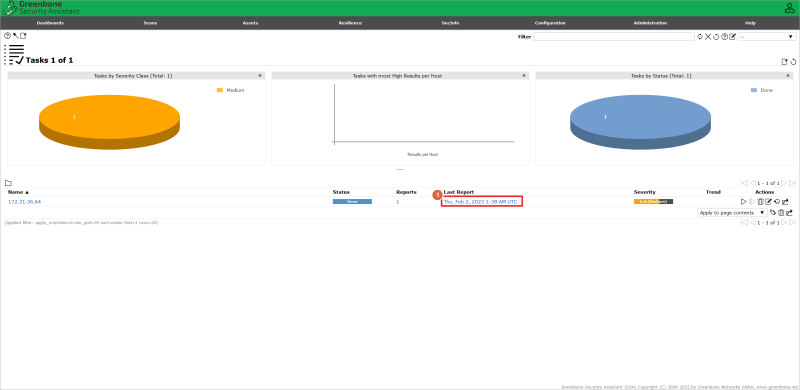Export the 172.31.36.64 task row
The width and height of the screenshot is (800, 390).
[x=786, y=202]
